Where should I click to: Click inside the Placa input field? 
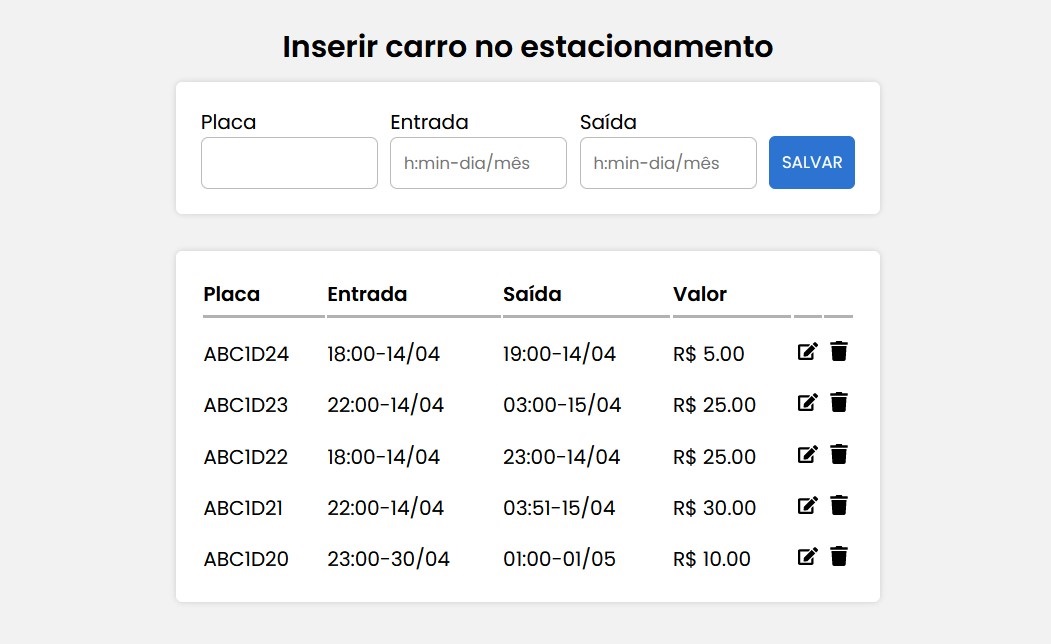(x=289, y=162)
